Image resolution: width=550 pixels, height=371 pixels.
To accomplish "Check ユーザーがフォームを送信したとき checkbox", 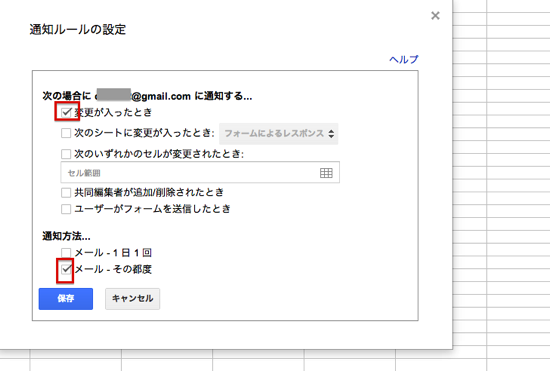I will click(66, 209).
